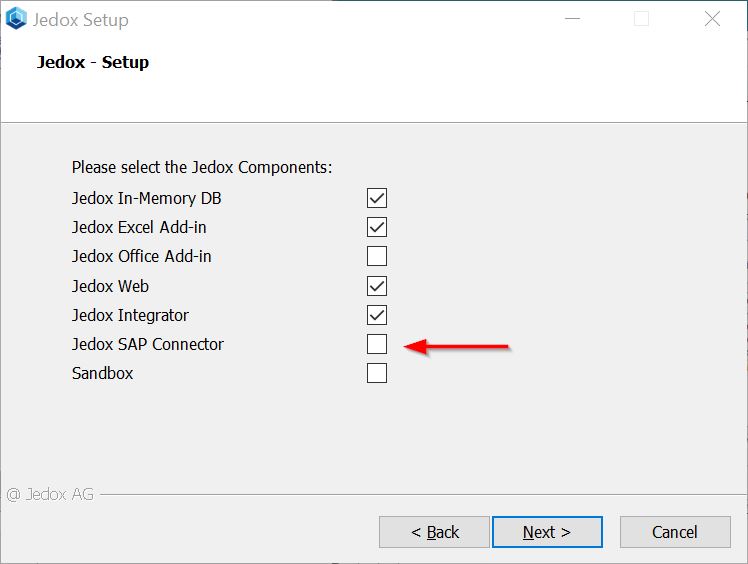Click the 'Jedox Integrator' label
The width and height of the screenshot is (748, 564).
coord(130,315)
